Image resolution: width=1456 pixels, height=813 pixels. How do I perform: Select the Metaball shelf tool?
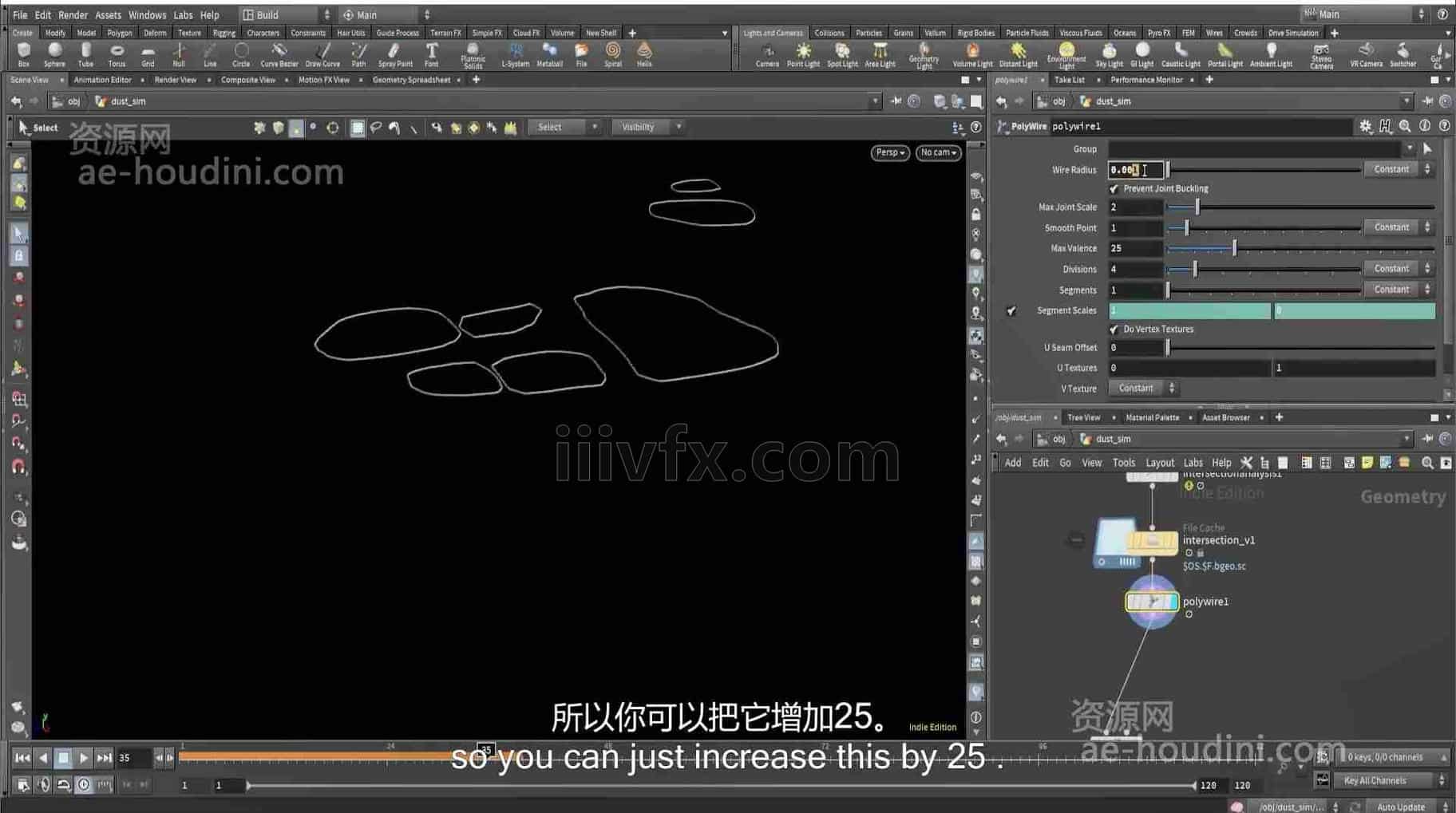[x=549, y=54]
